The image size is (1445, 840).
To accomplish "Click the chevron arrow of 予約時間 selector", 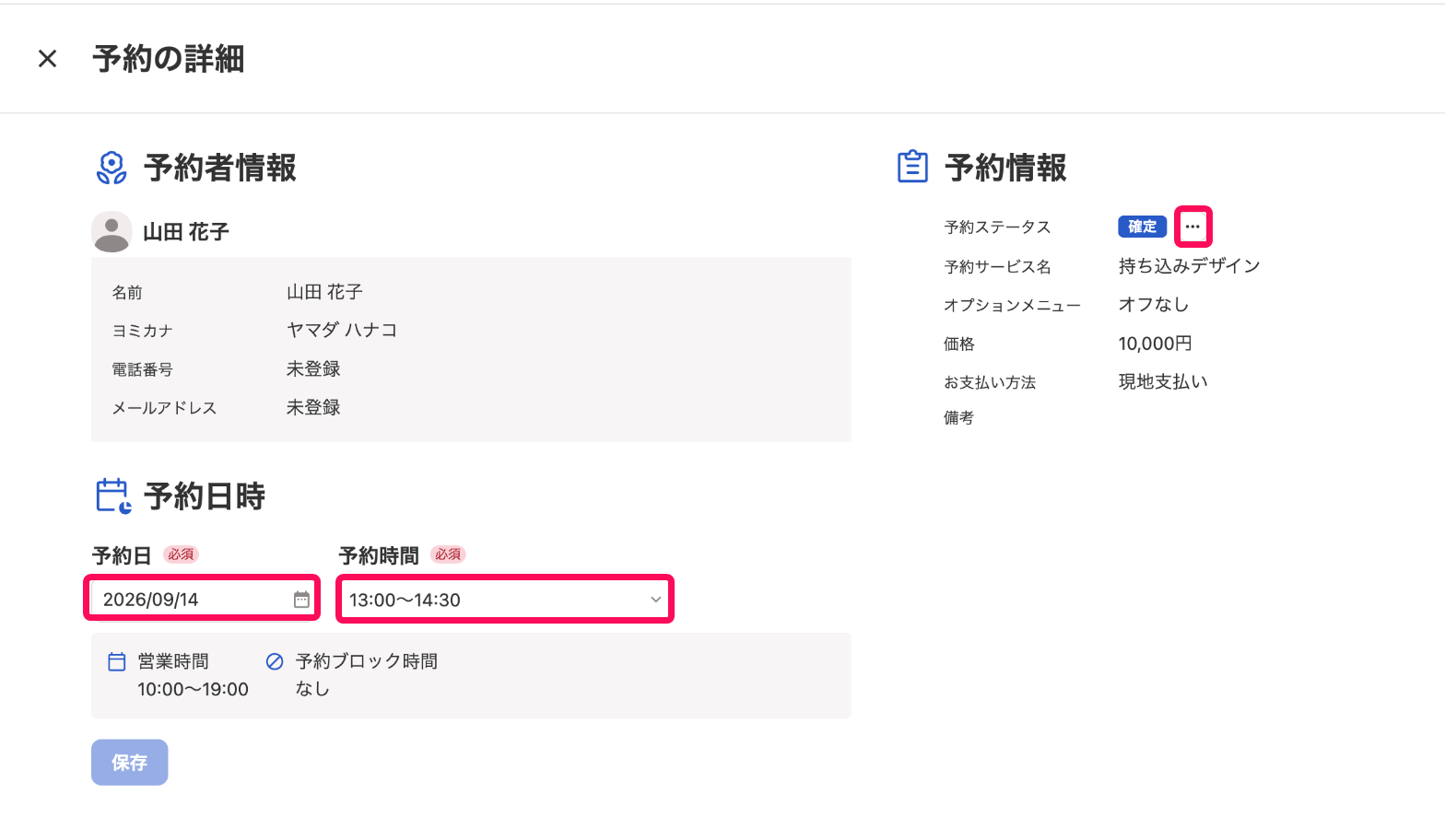I will tap(656, 600).
